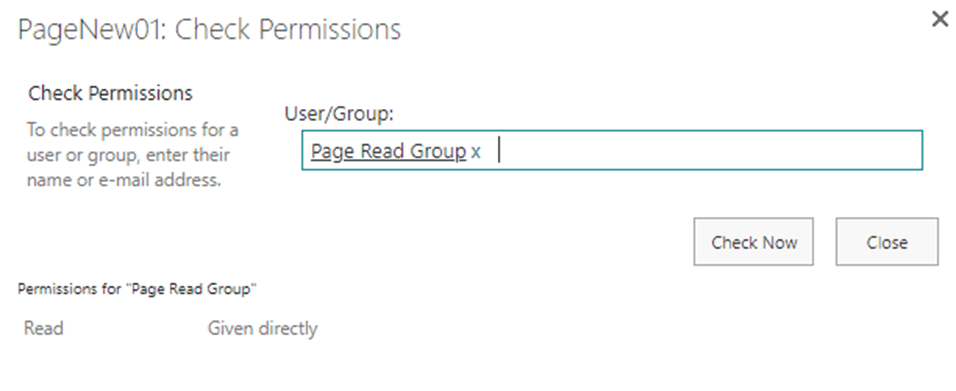Click empty area of User/Group people picker
956x391 pixels.
707,150
